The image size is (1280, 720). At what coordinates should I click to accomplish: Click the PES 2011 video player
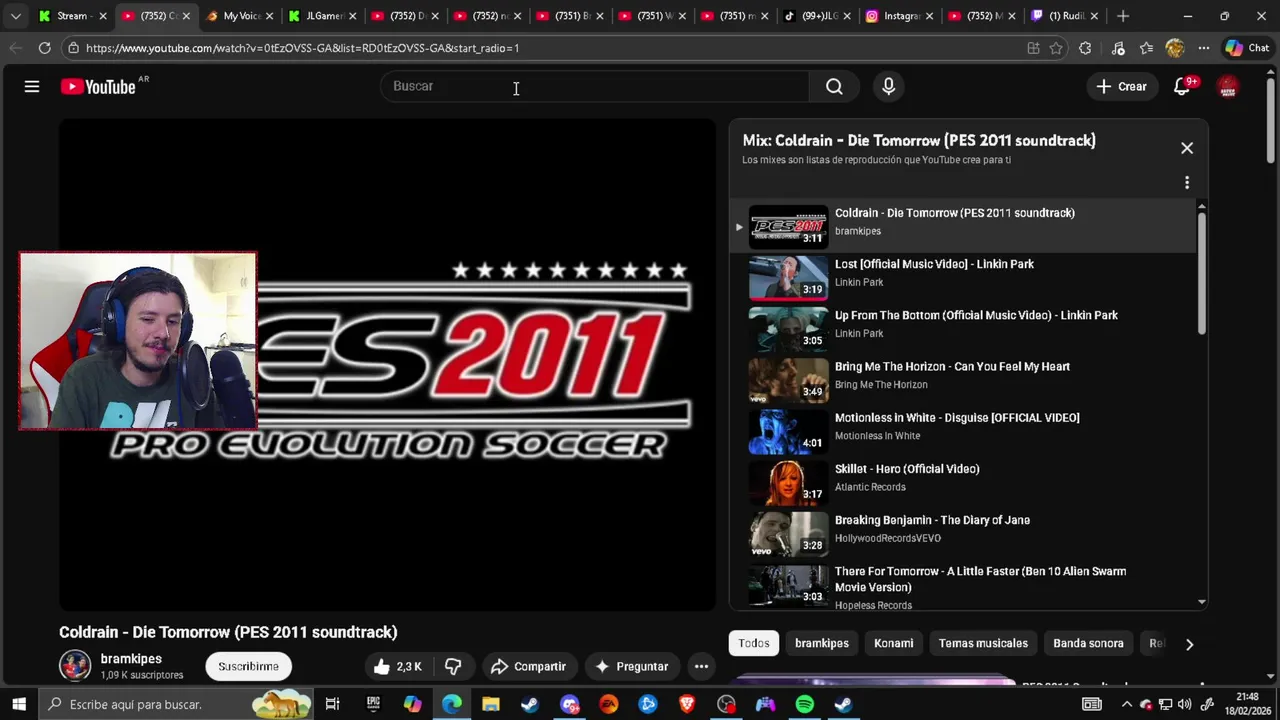point(388,364)
